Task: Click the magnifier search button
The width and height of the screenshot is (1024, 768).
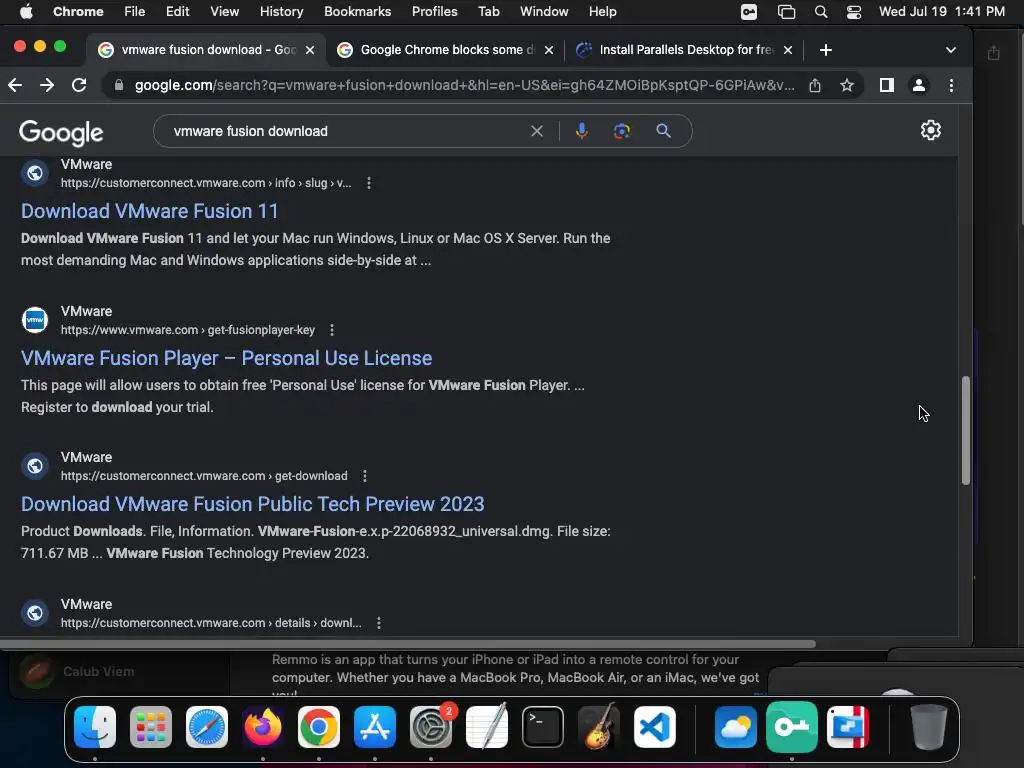Action: [664, 131]
